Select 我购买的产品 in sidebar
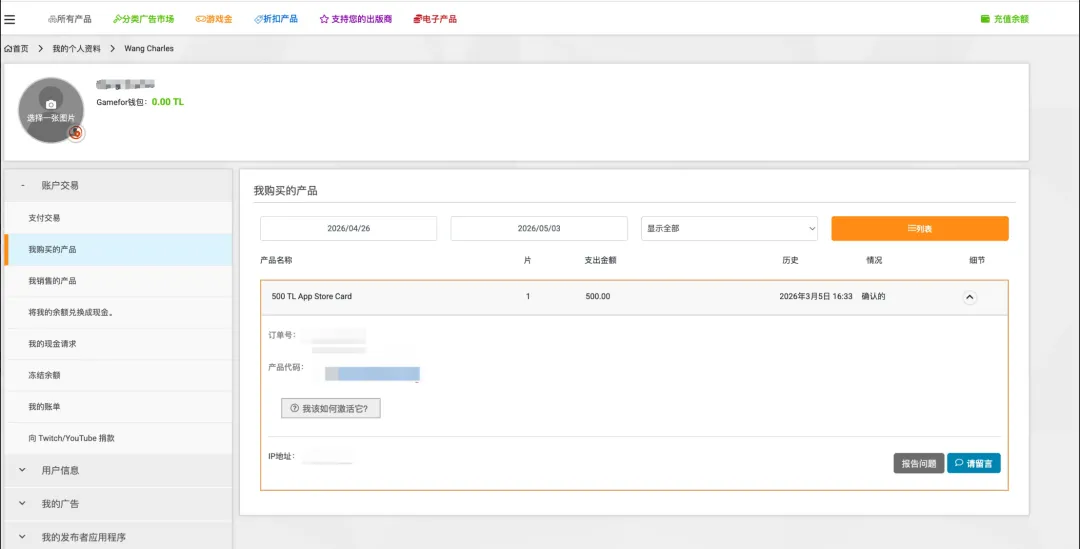Image resolution: width=1080 pixels, height=549 pixels. pyautogui.click(x=118, y=249)
